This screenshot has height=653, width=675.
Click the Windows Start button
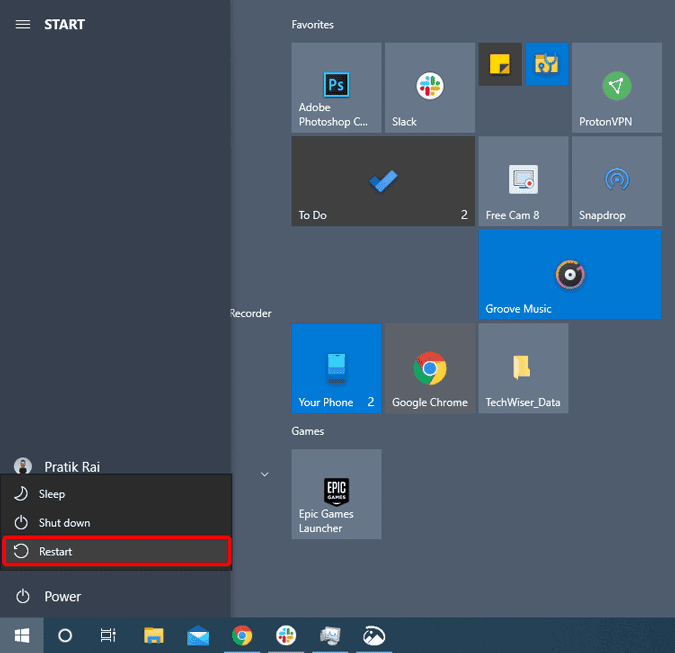click(x=22, y=635)
